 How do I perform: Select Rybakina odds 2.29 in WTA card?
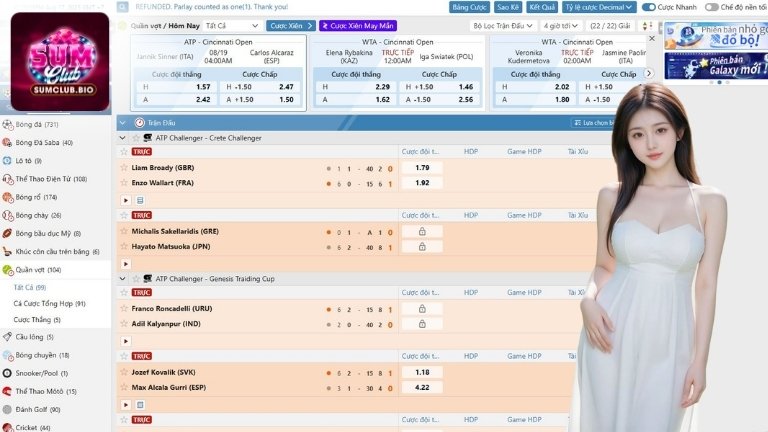pyautogui.click(x=356, y=87)
